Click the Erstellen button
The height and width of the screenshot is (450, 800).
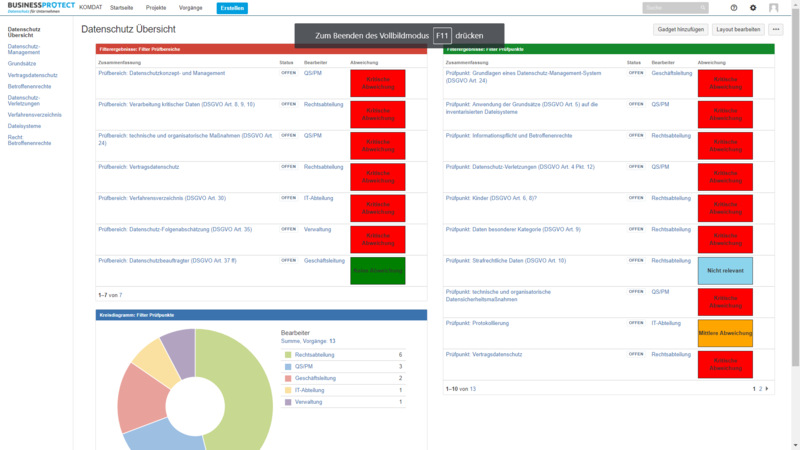(x=232, y=8)
